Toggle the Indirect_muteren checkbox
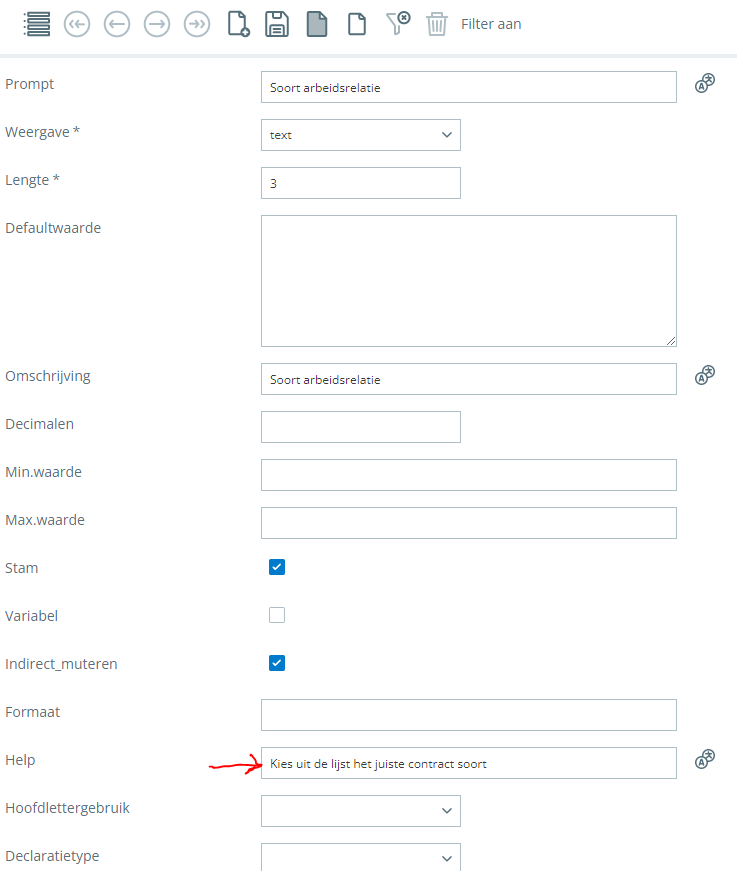The height and width of the screenshot is (871, 737). pyautogui.click(x=277, y=663)
